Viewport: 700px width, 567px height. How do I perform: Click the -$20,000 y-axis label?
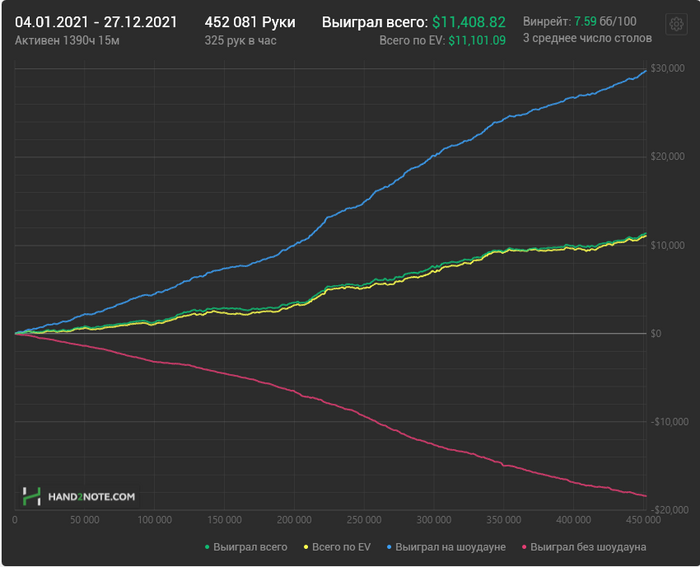click(669, 510)
